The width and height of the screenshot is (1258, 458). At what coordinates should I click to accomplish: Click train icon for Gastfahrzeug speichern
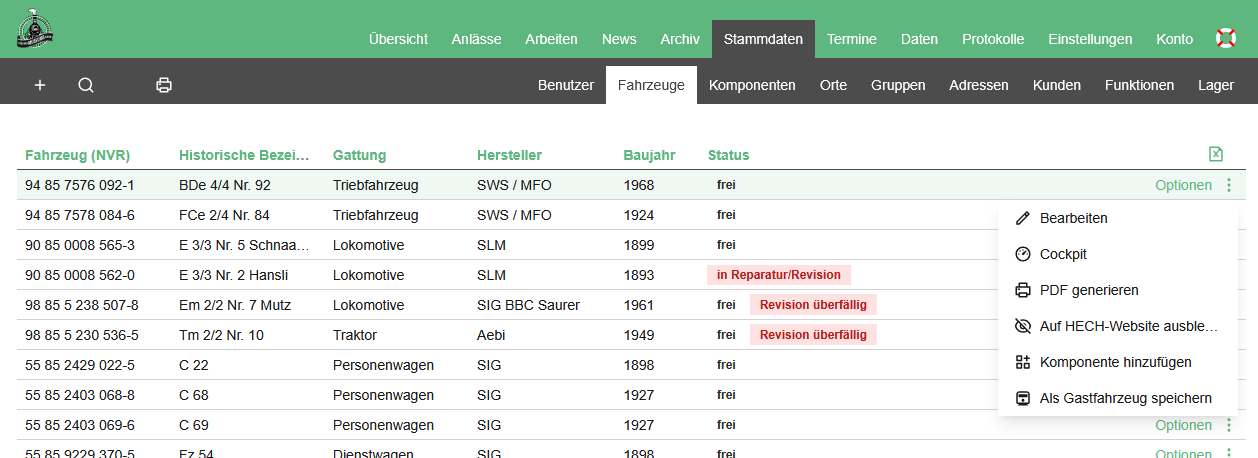[1022, 398]
